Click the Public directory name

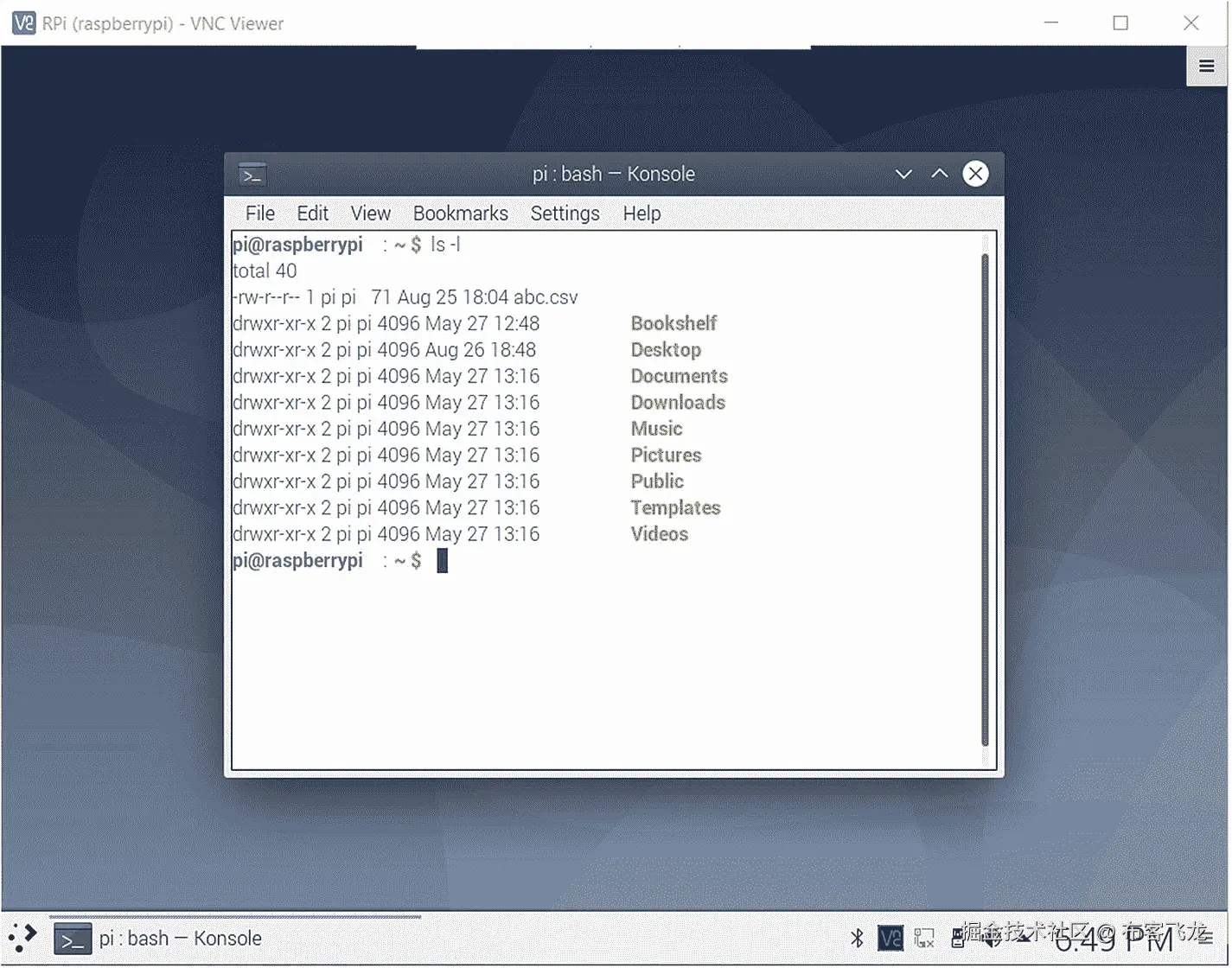coord(658,482)
